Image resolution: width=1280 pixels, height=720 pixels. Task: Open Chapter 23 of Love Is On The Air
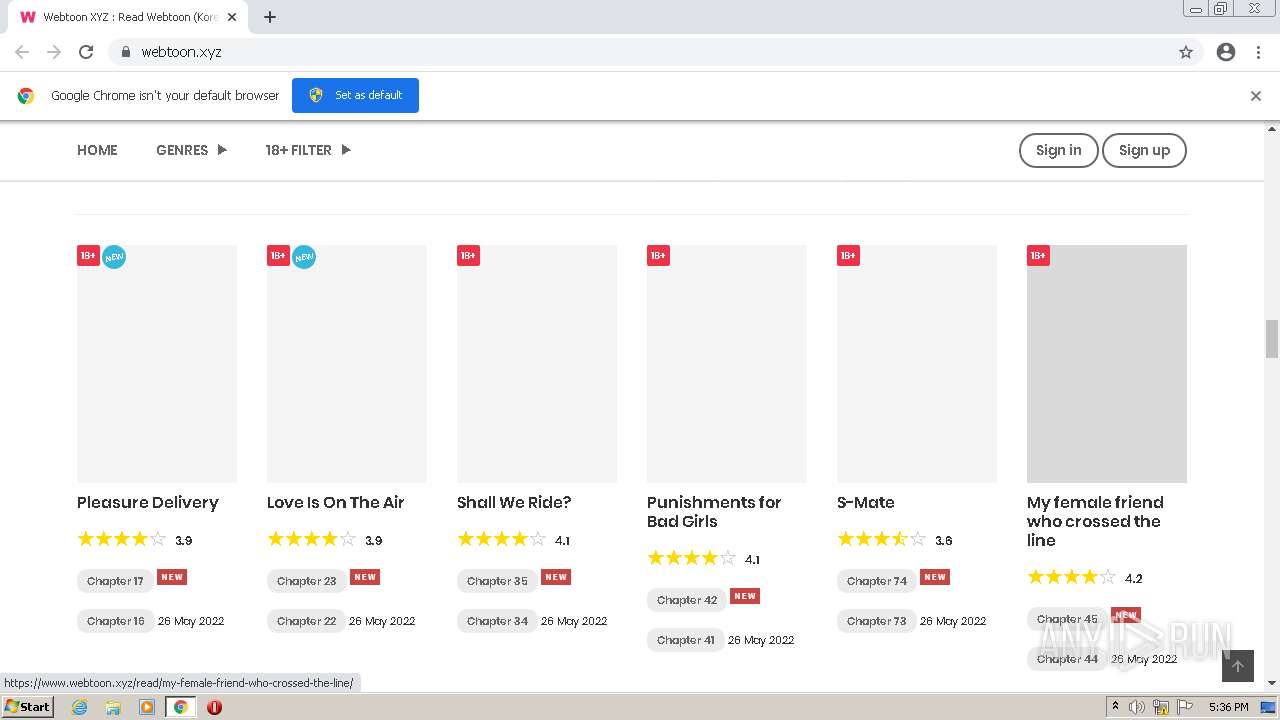click(307, 581)
